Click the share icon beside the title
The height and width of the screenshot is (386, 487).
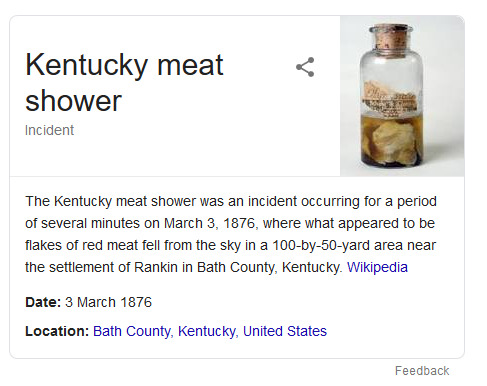click(x=305, y=67)
